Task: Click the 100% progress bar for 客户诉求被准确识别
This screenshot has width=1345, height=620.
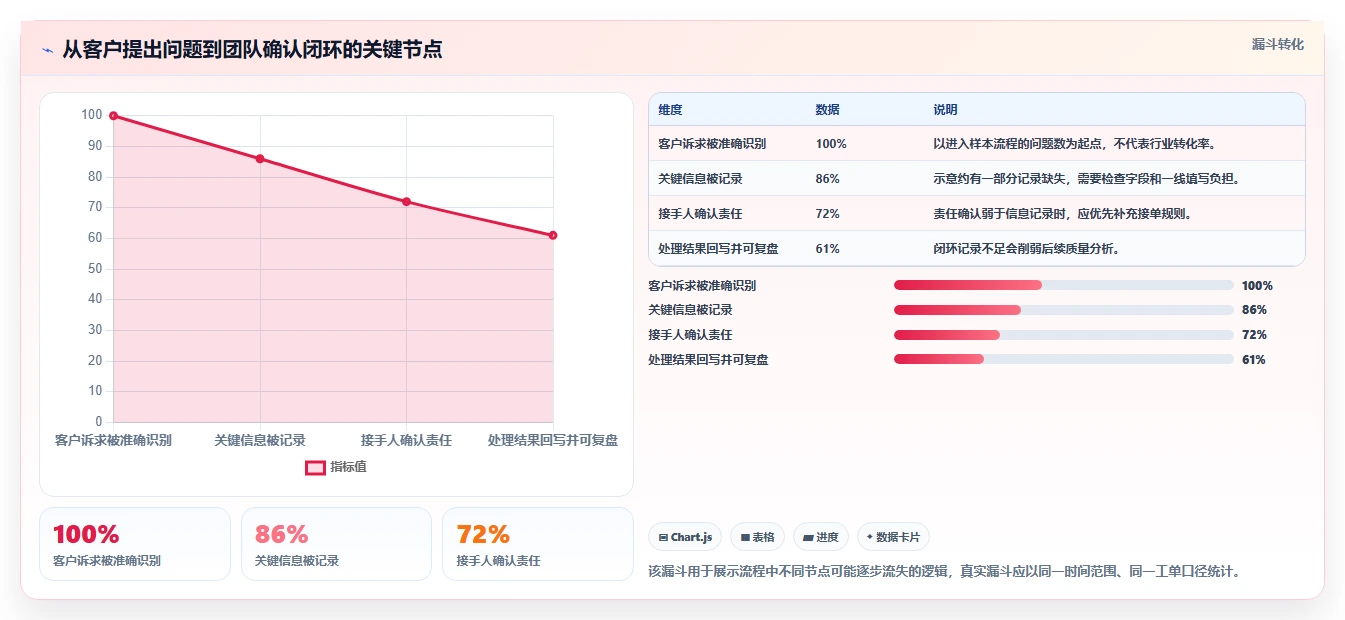Action: 1064,285
